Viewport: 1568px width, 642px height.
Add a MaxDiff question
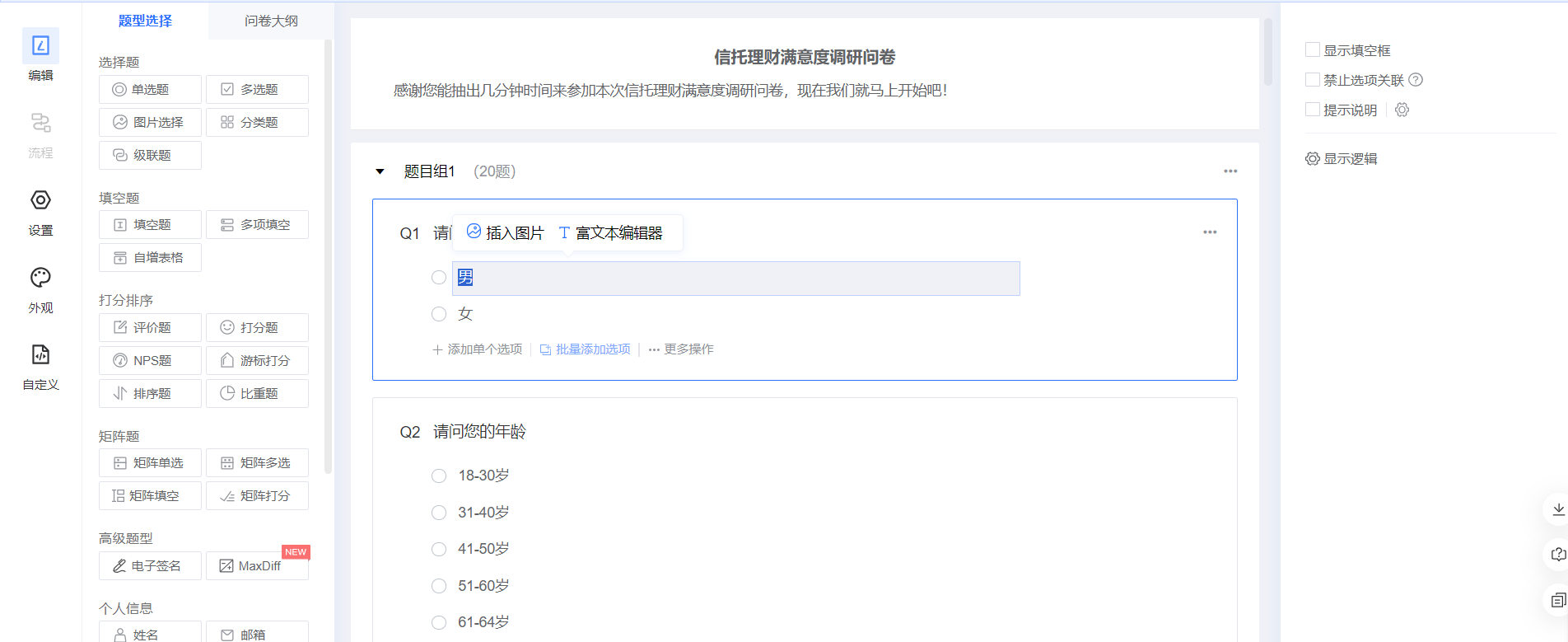[x=257, y=565]
